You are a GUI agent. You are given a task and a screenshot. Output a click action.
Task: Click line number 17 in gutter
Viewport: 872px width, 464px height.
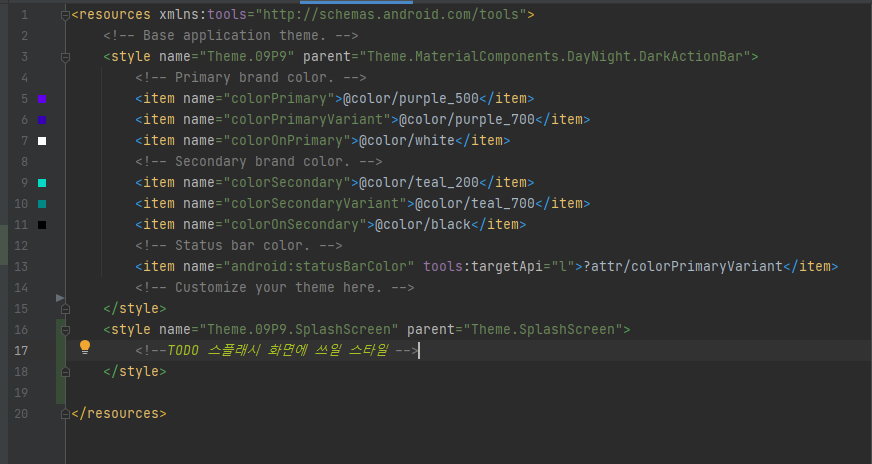pyautogui.click(x=21, y=351)
